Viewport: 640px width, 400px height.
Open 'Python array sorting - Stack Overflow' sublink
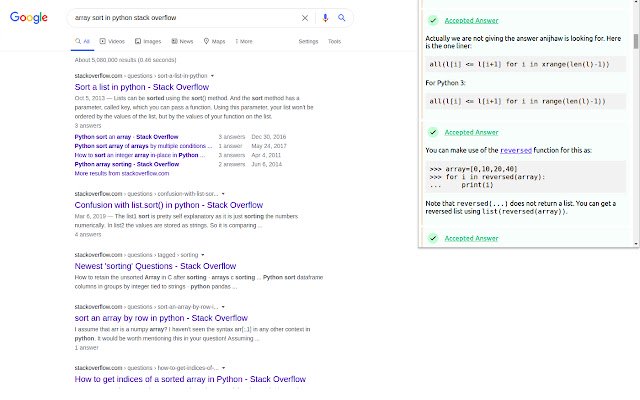coord(127,164)
